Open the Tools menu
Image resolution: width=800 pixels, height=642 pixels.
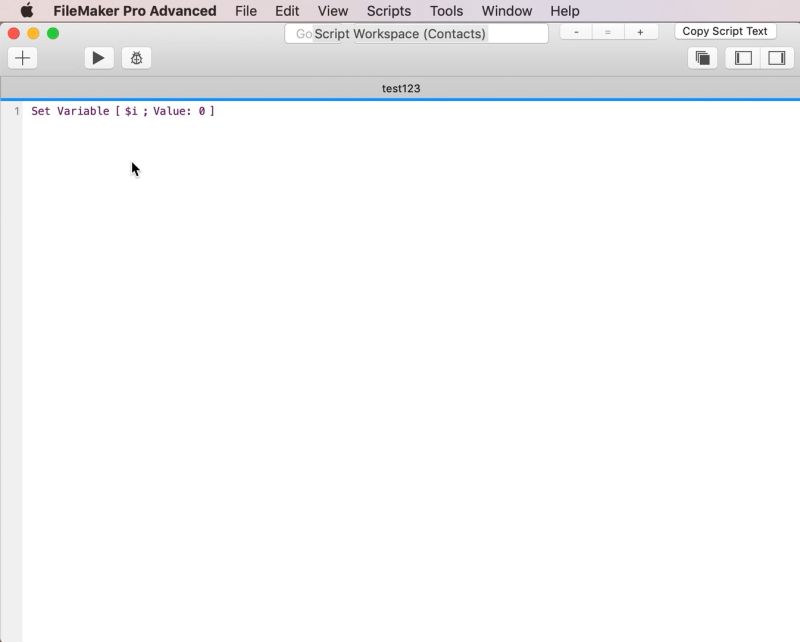click(x=446, y=11)
